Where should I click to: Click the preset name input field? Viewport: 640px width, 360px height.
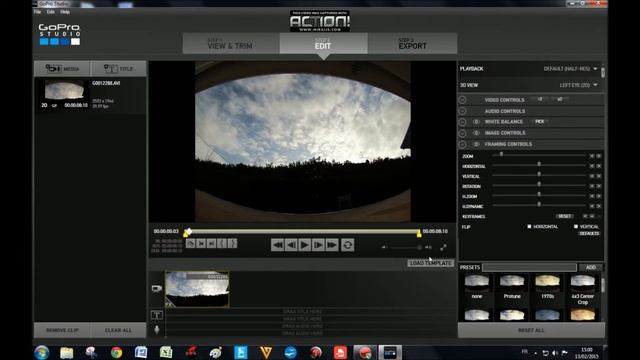(x=529, y=267)
